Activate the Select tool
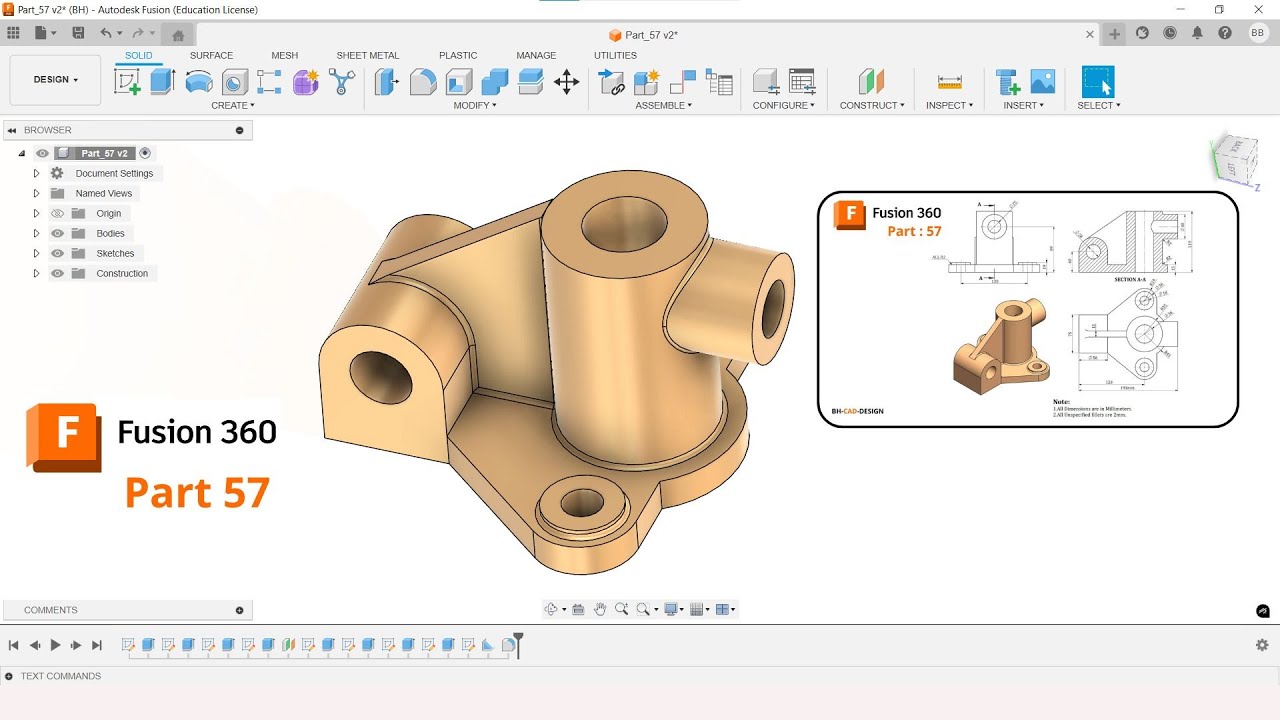 pyautogui.click(x=1098, y=82)
